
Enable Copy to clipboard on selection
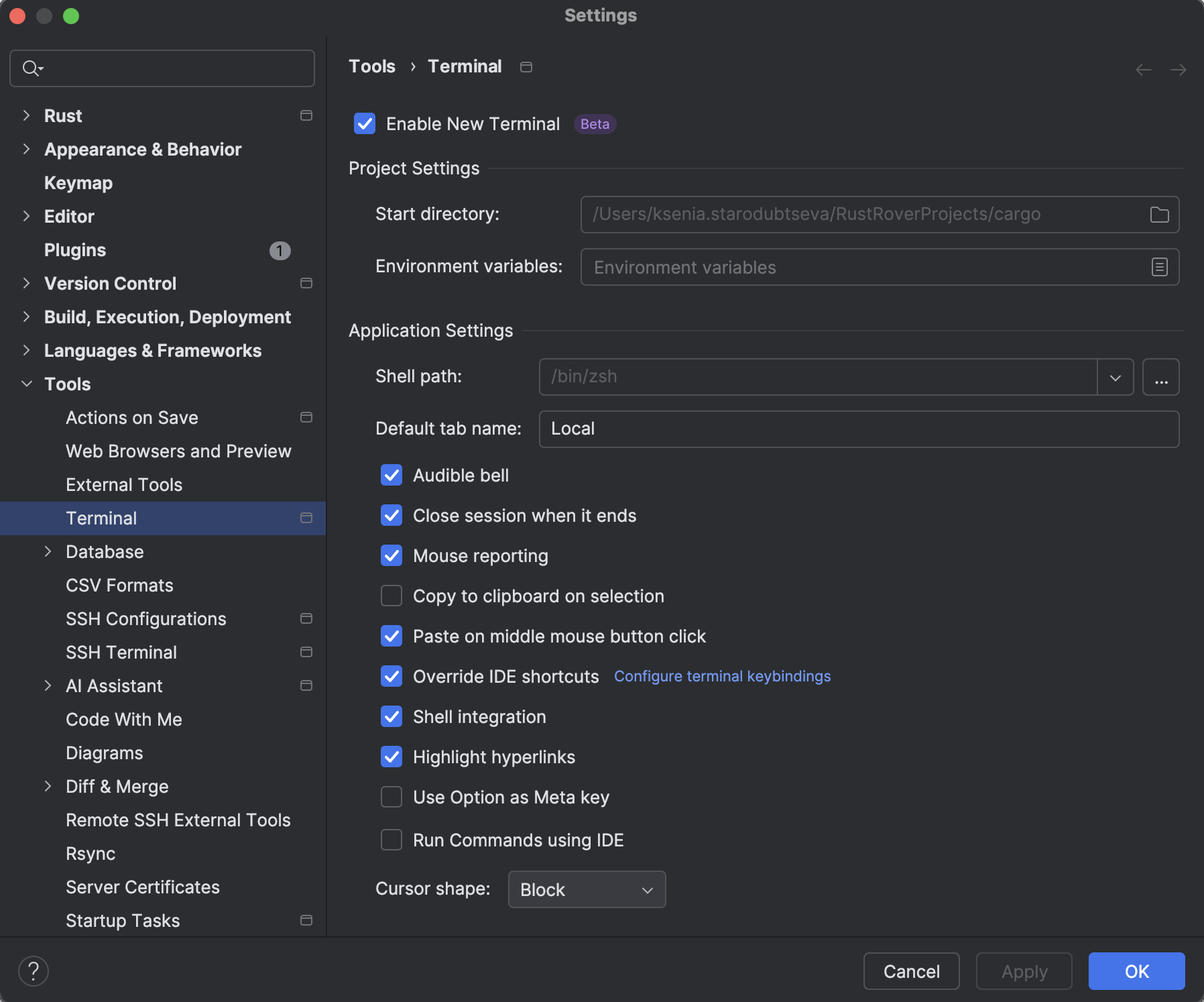(392, 596)
